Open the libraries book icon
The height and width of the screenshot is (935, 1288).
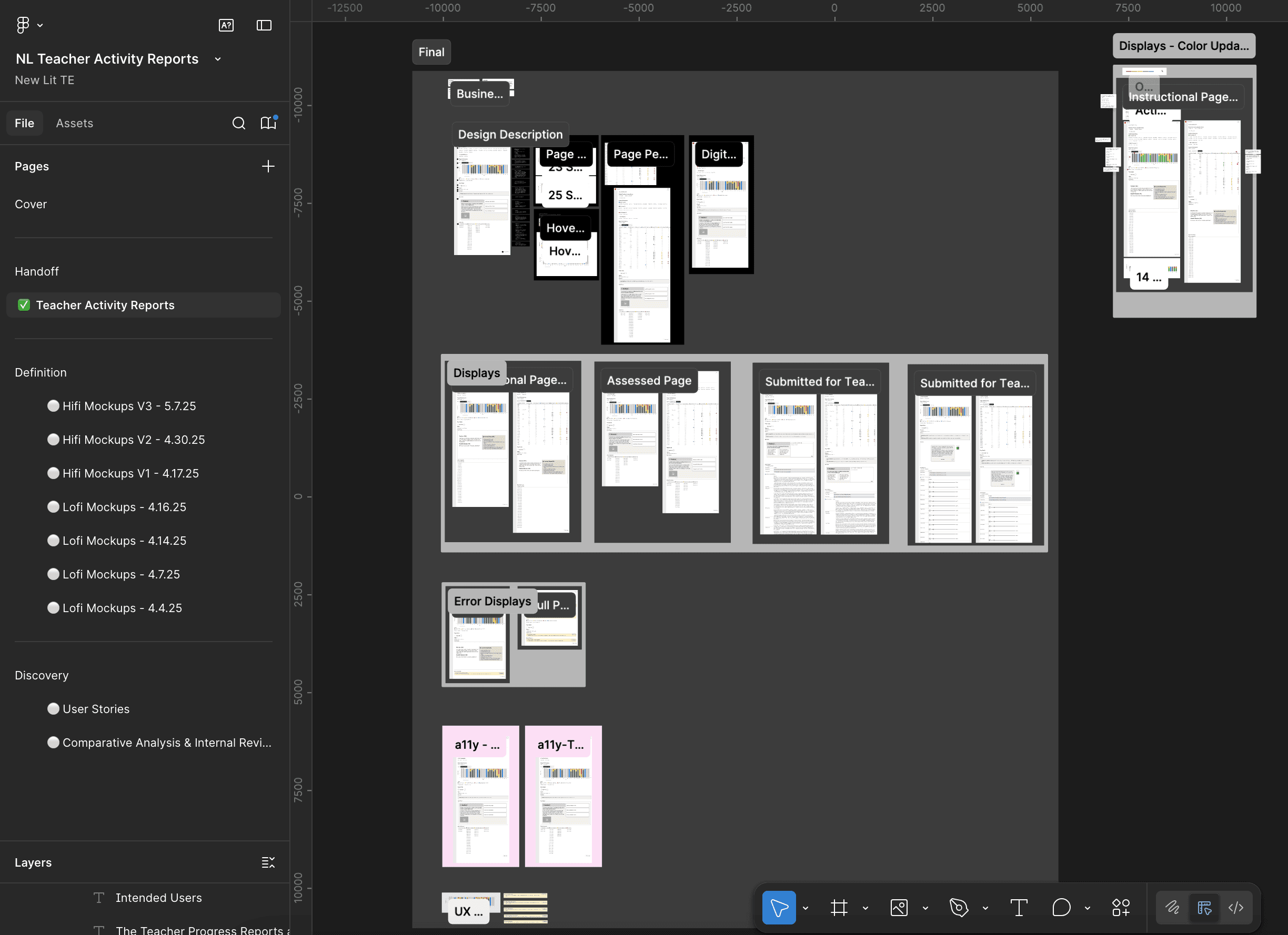coord(267,123)
